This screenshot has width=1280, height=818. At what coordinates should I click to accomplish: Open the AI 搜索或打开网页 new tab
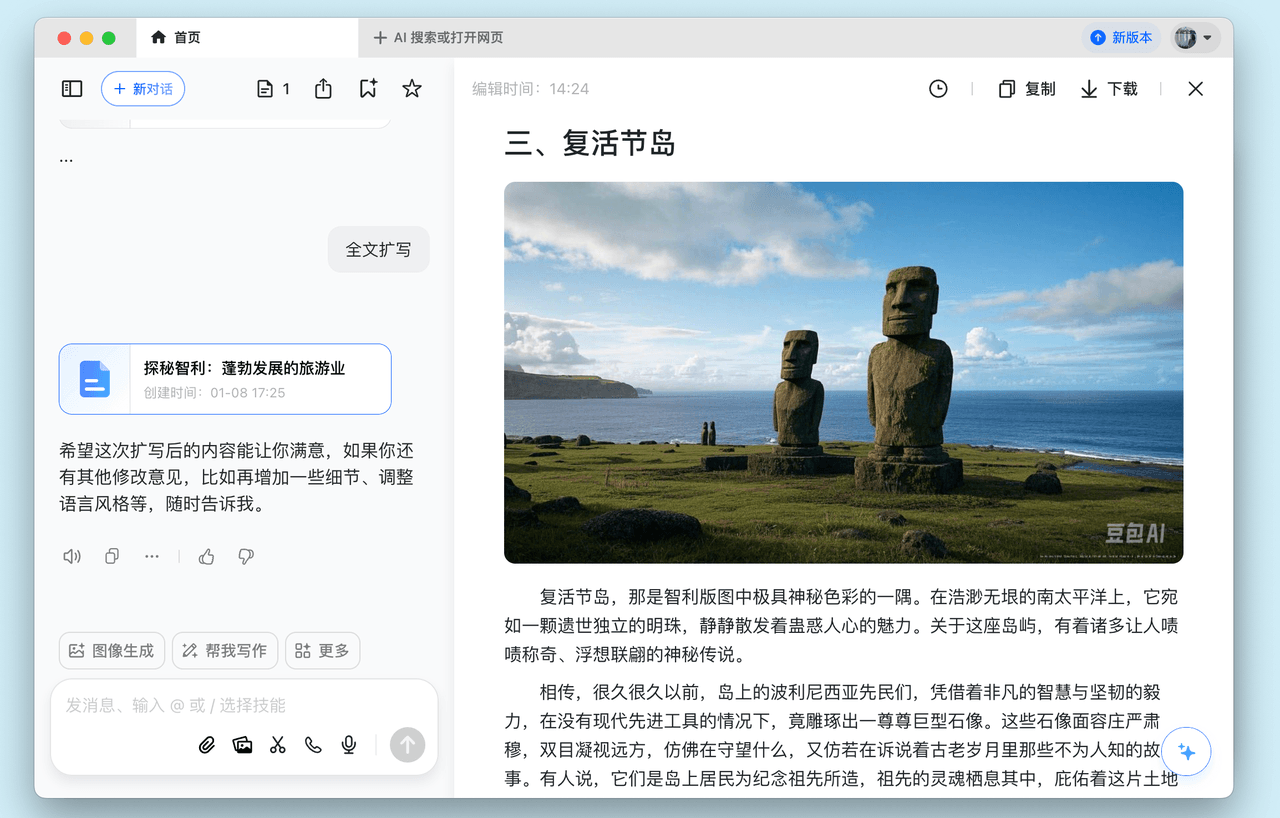pyautogui.click(x=438, y=38)
